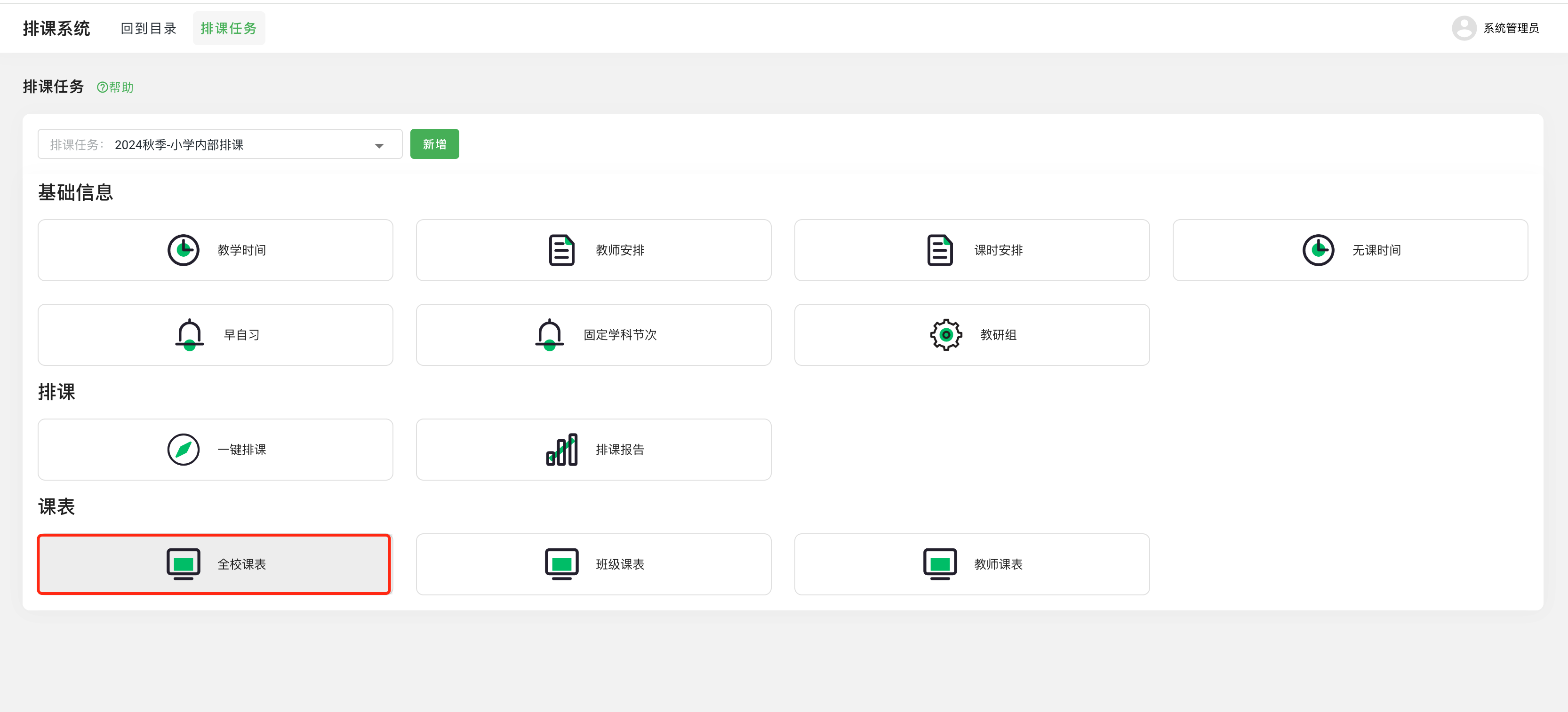This screenshot has width=1568, height=712.
Task: Open the 帮助 help link
Action: click(115, 87)
